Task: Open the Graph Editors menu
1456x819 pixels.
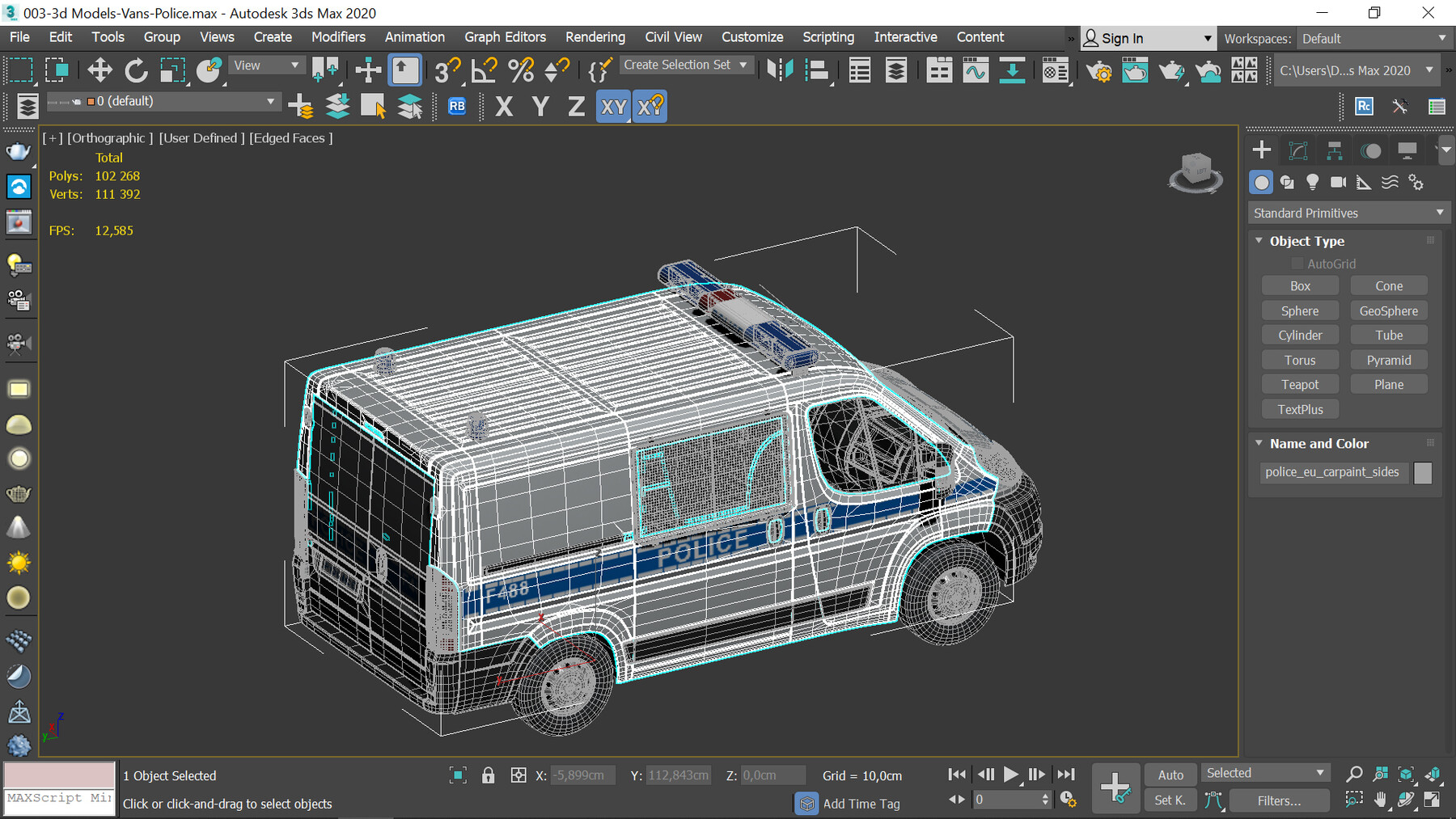Action: point(505,37)
